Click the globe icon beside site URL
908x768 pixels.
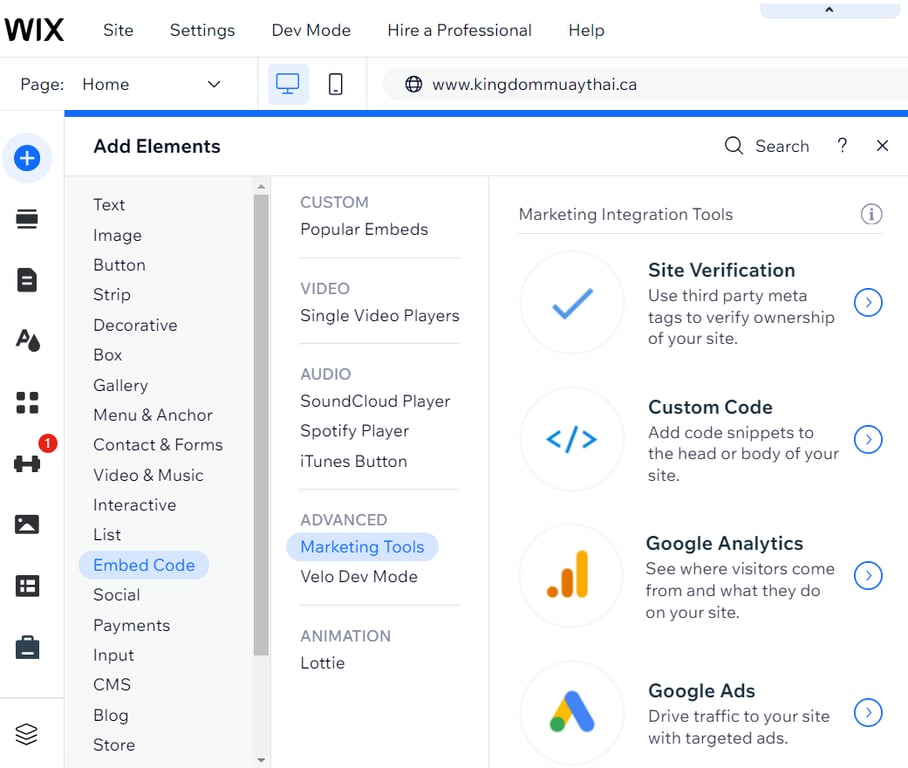[x=413, y=85]
